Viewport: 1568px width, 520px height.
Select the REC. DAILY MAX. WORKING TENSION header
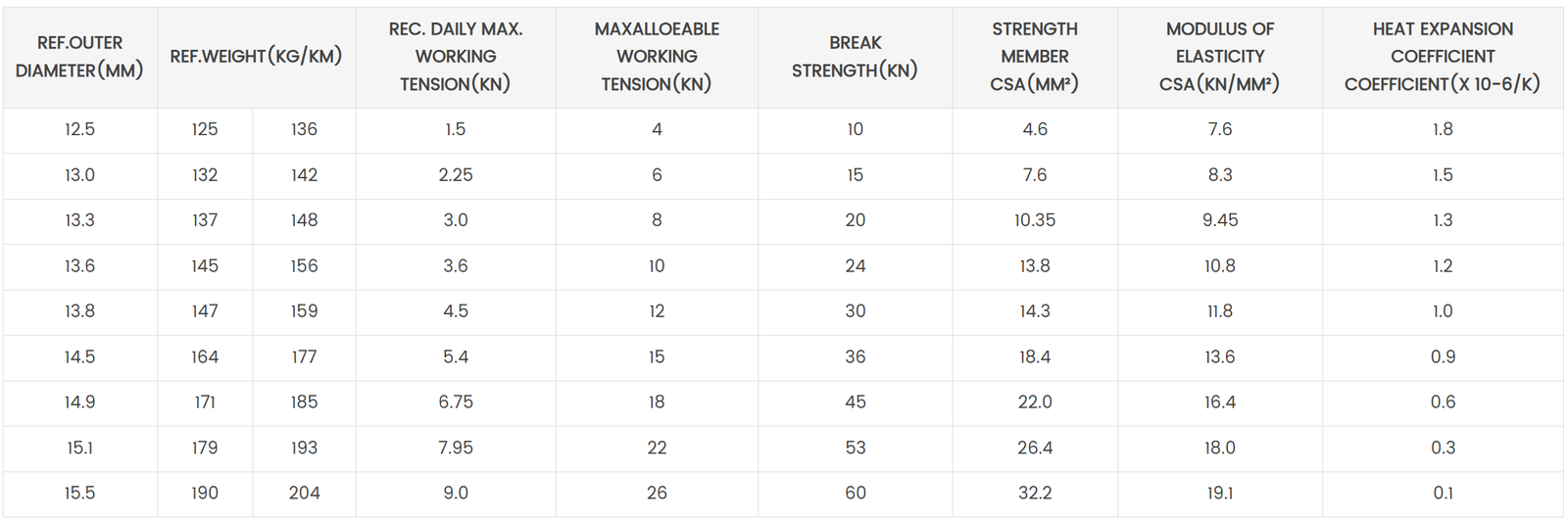(x=456, y=57)
